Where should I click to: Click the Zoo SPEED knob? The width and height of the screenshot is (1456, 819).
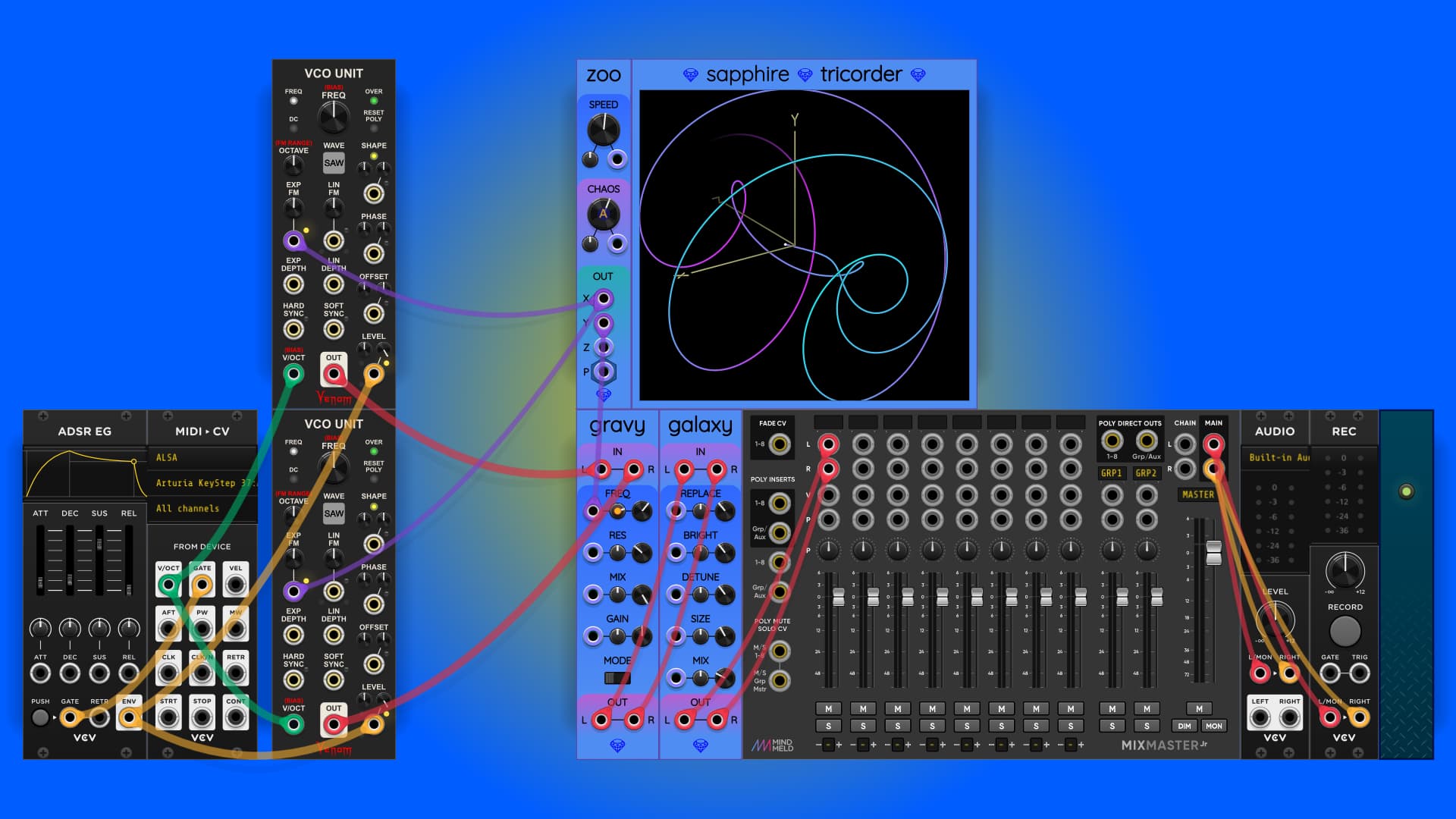click(x=603, y=130)
